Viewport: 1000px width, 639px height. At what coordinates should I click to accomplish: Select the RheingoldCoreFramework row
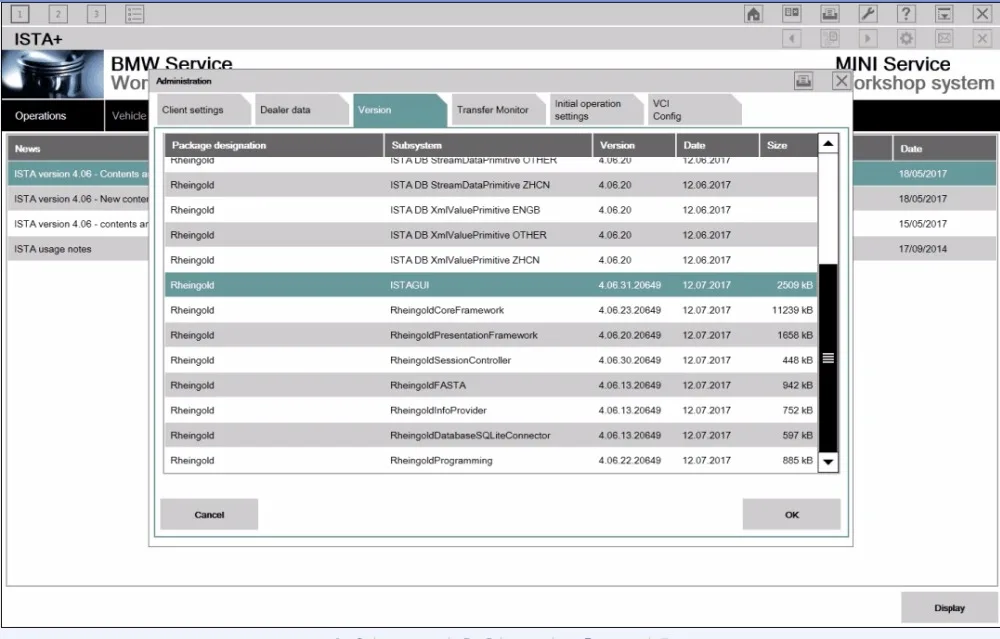(491, 310)
